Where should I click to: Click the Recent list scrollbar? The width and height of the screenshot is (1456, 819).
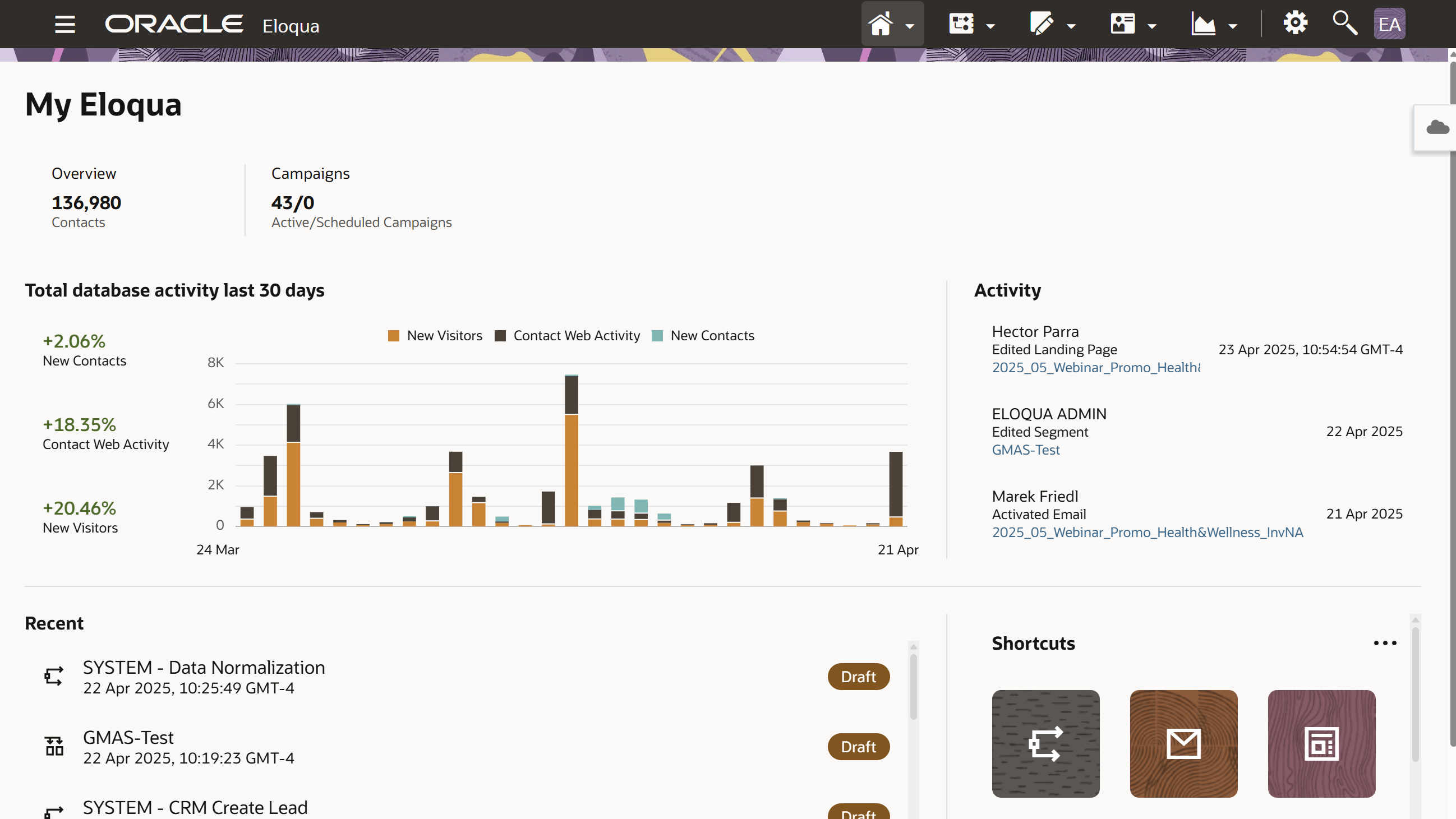pos(914,686)
